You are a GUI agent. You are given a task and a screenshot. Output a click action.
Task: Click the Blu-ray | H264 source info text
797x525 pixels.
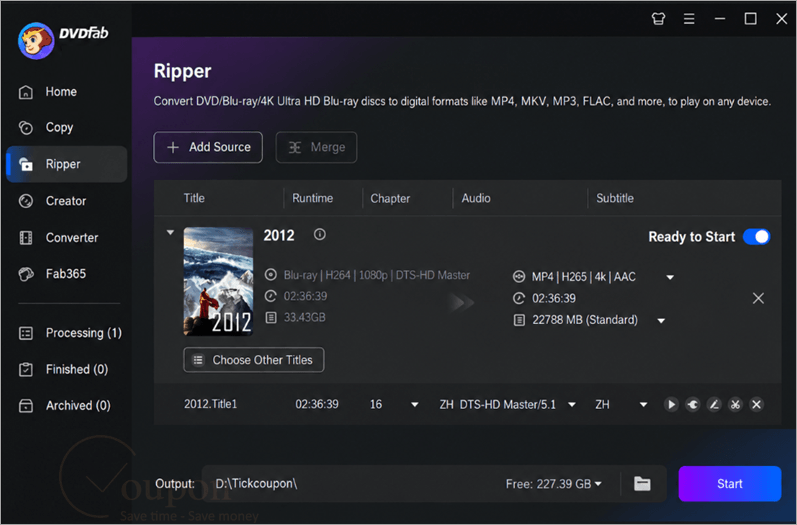click(x=377, y=275)
